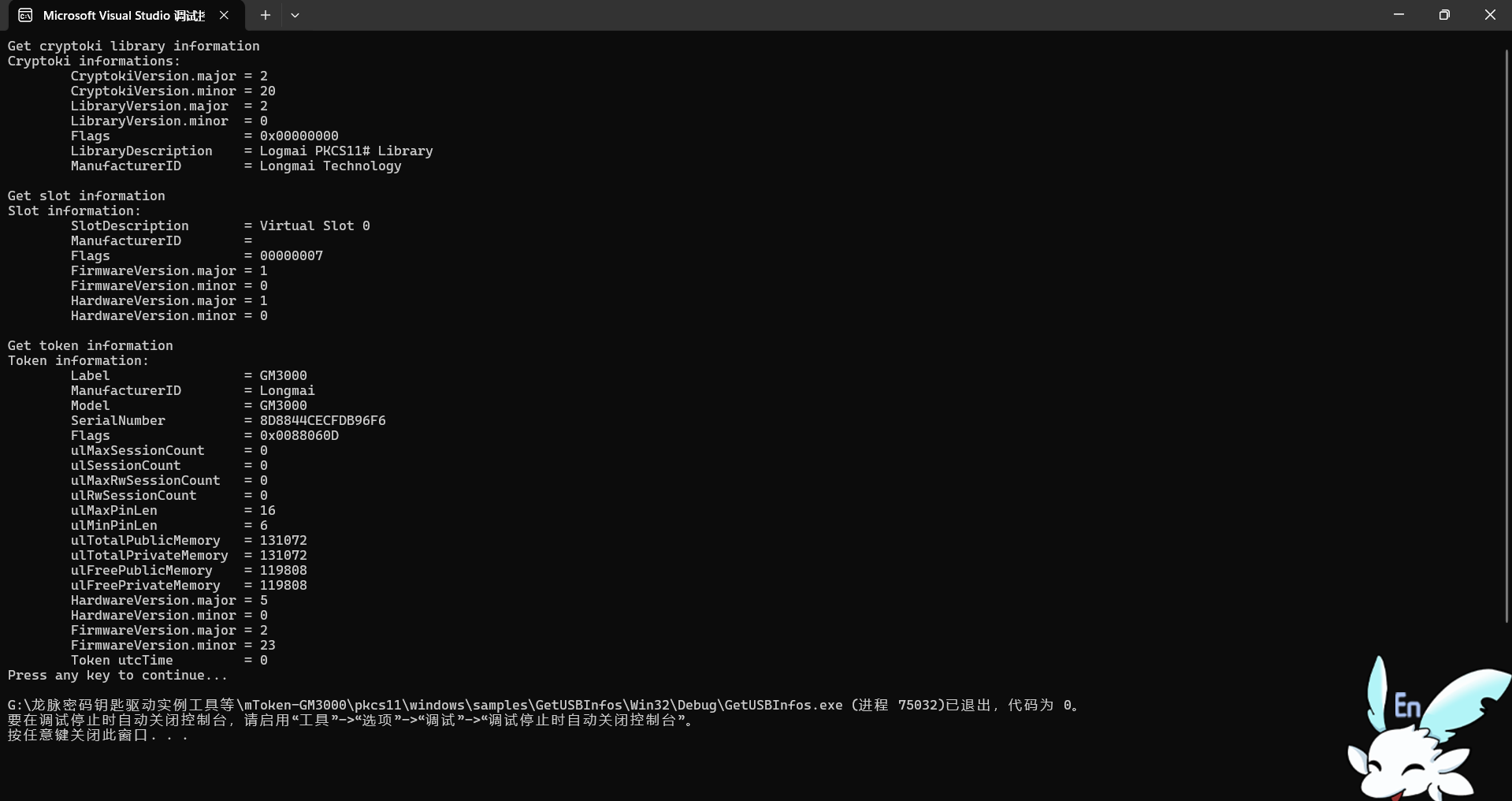The width and height of the screenshot is (1512, 801).
Task: Click the '按任意键关闭此窗口' line
Action: (x=98, y=735)
